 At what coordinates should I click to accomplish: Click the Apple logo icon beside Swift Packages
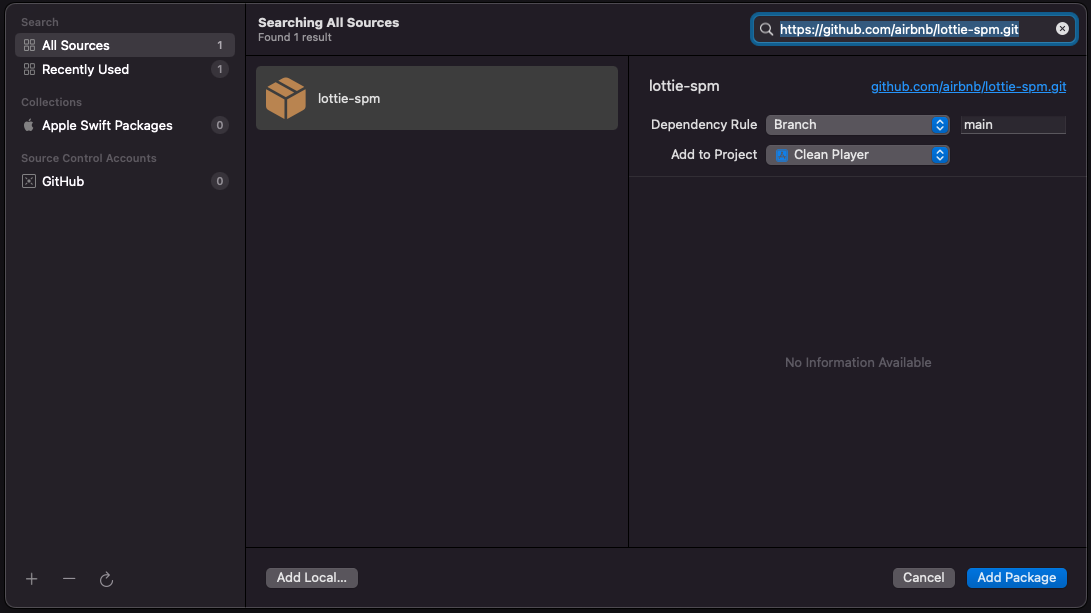click(x=29, y=125)
